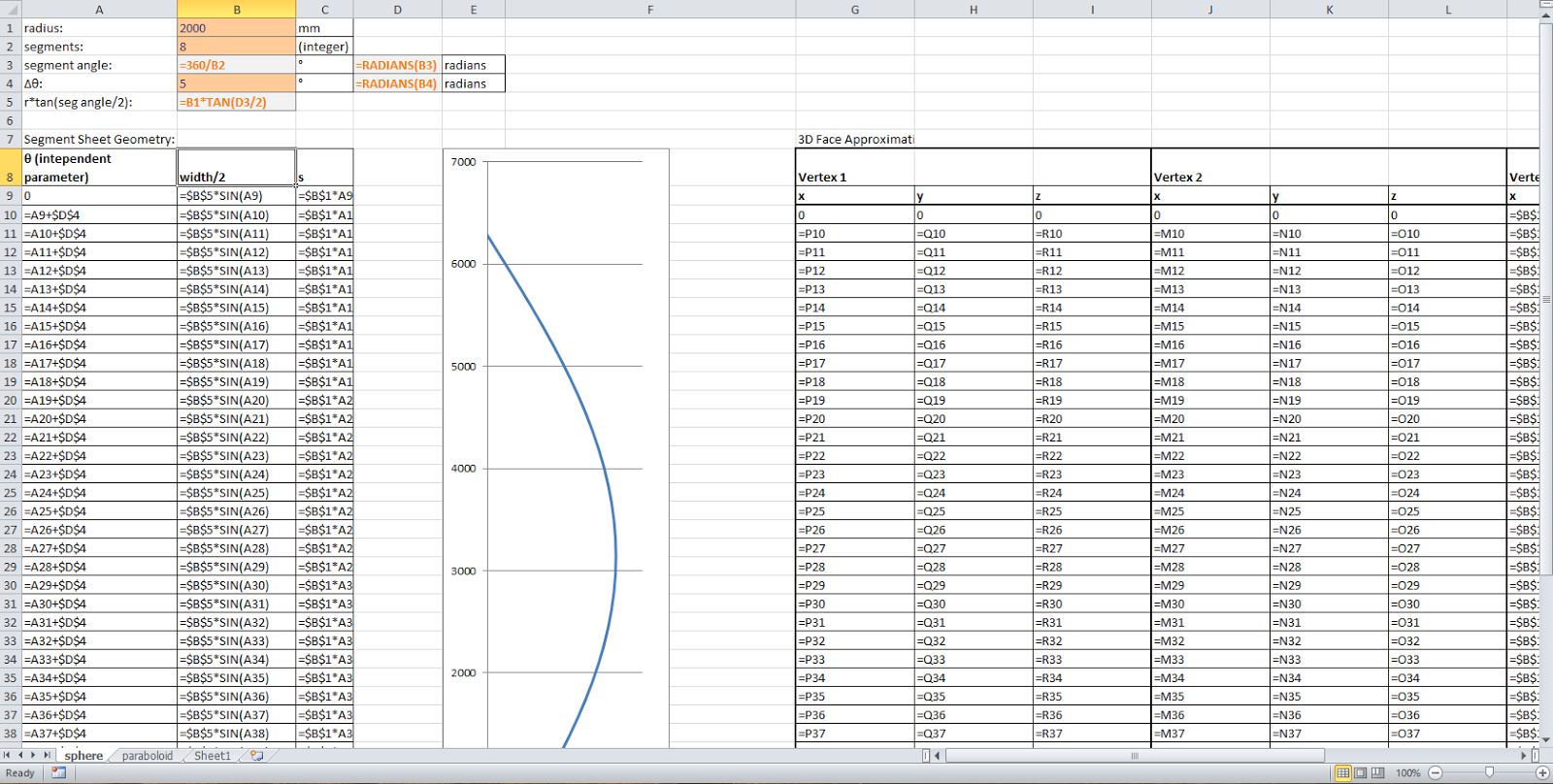Select the 'segments:' label cell
The height and width of the screenshot is (784, 1553).
pyautogui.click(x=99, y=47)
